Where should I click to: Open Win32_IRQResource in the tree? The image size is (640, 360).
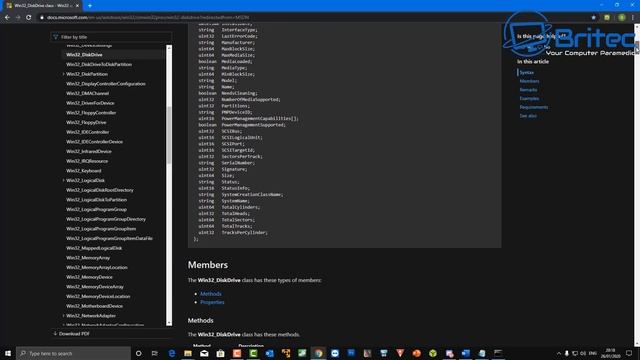[x=87, y=161]
